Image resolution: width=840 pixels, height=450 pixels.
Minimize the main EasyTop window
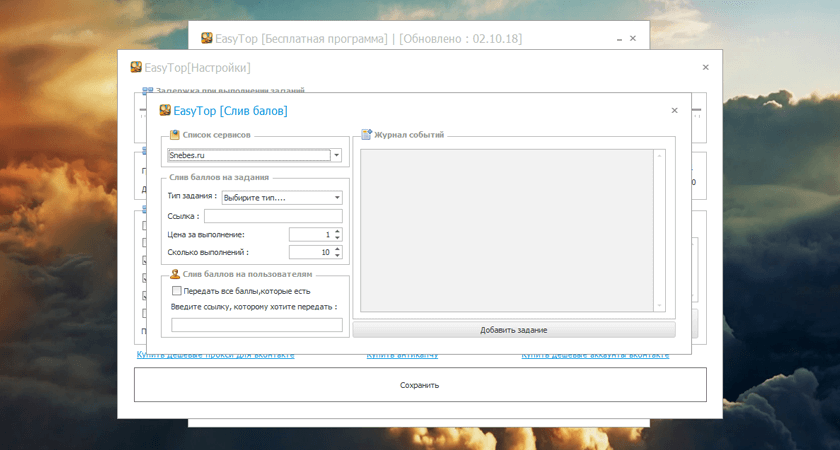click(619, 39)
